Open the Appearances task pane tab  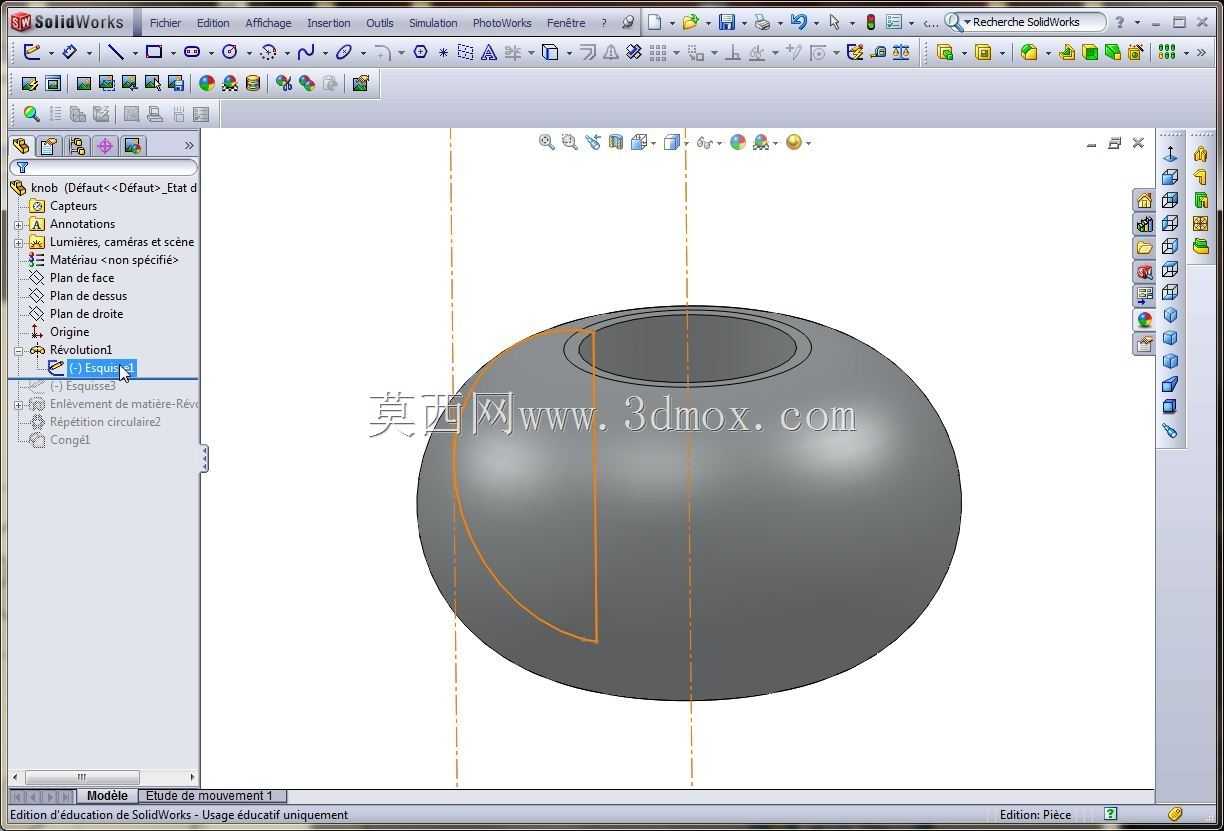[1144, 320]
